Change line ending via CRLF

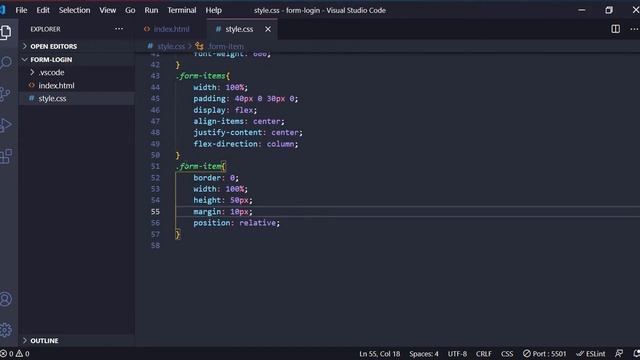(x=484, y=353)
